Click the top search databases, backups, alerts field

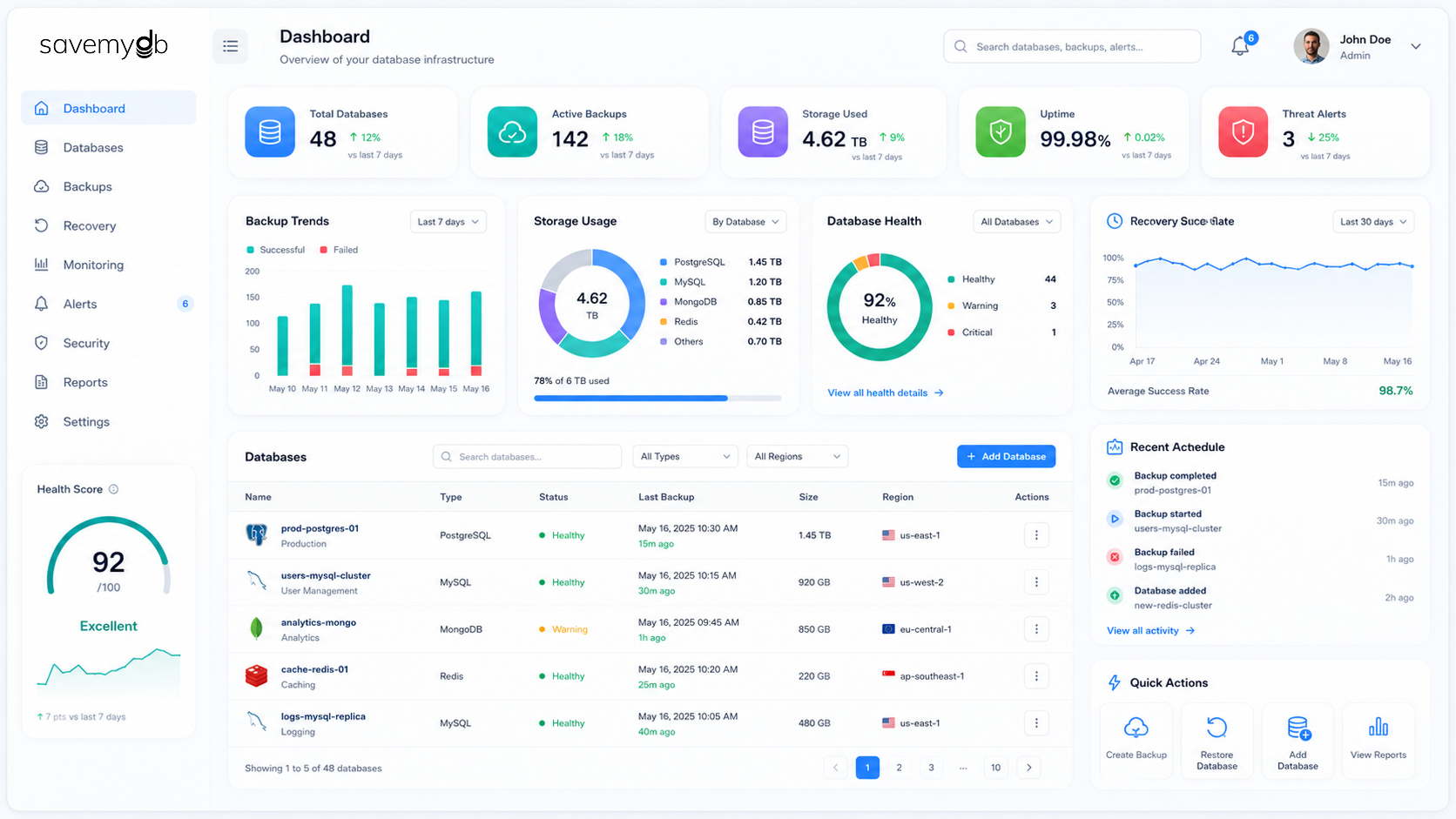(x=1072, y=46)
